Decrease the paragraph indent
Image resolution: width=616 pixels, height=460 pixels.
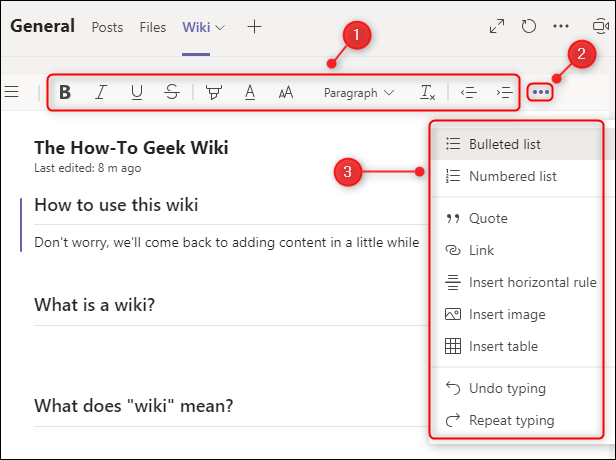pos(468,93)
